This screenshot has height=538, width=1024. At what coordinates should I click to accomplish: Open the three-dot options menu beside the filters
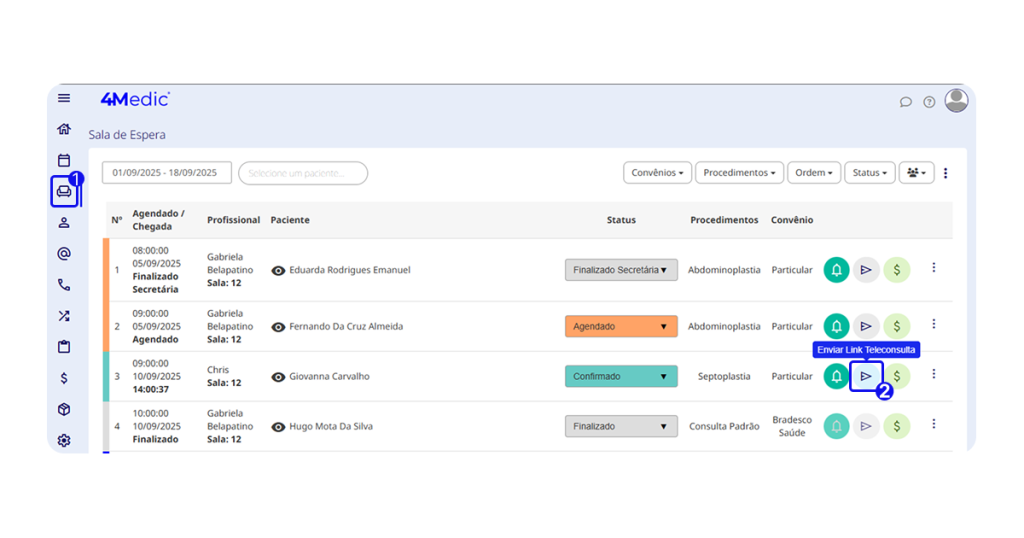click(x=946, y=173)
